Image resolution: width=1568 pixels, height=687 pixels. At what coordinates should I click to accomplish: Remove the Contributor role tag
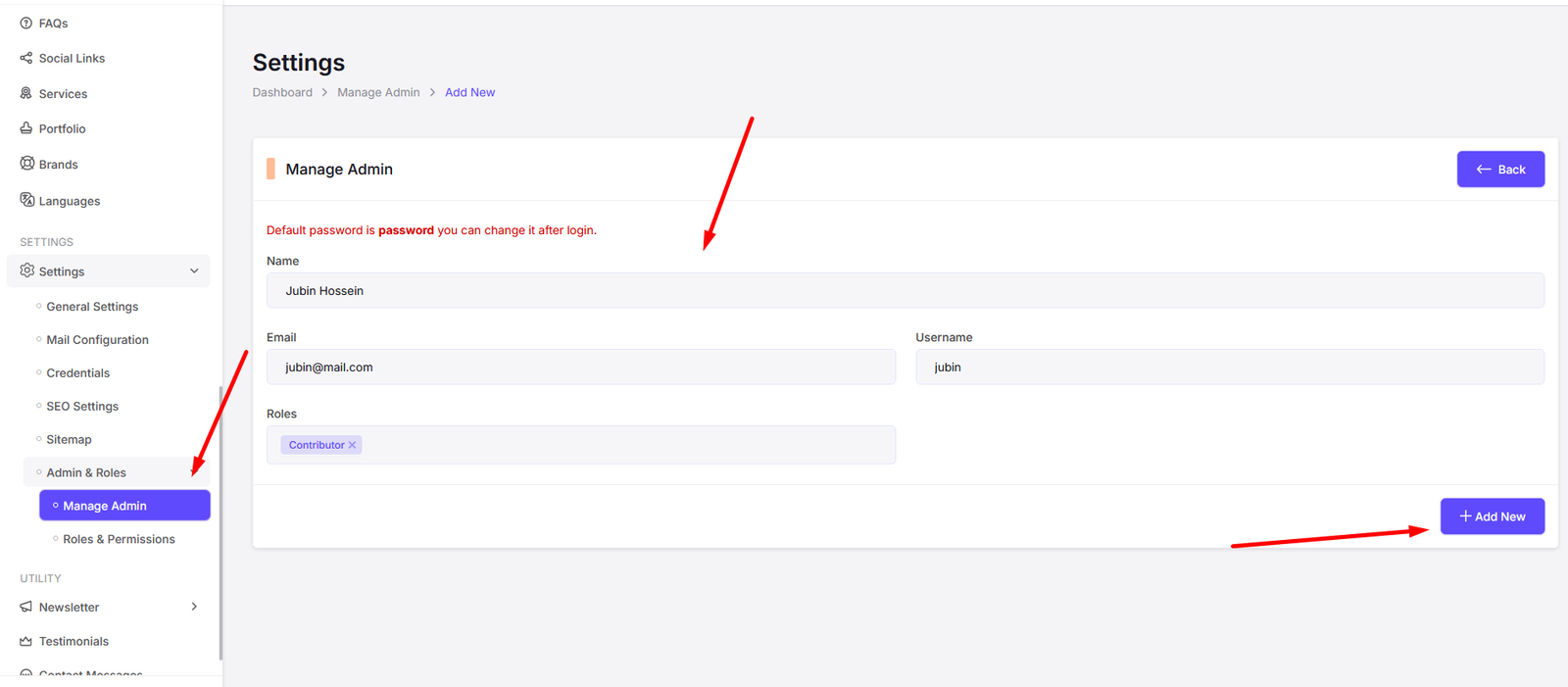[353, 445]
